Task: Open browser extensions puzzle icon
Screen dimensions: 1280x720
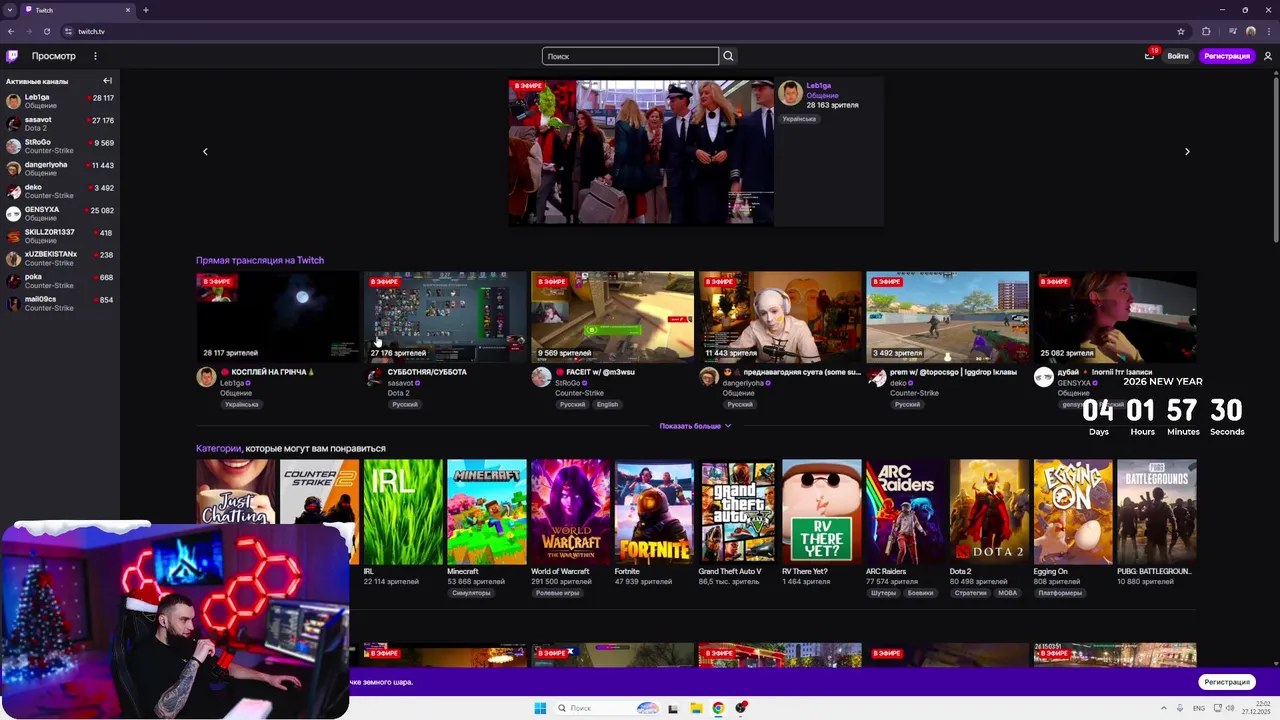Action: tap(1206, 31)
